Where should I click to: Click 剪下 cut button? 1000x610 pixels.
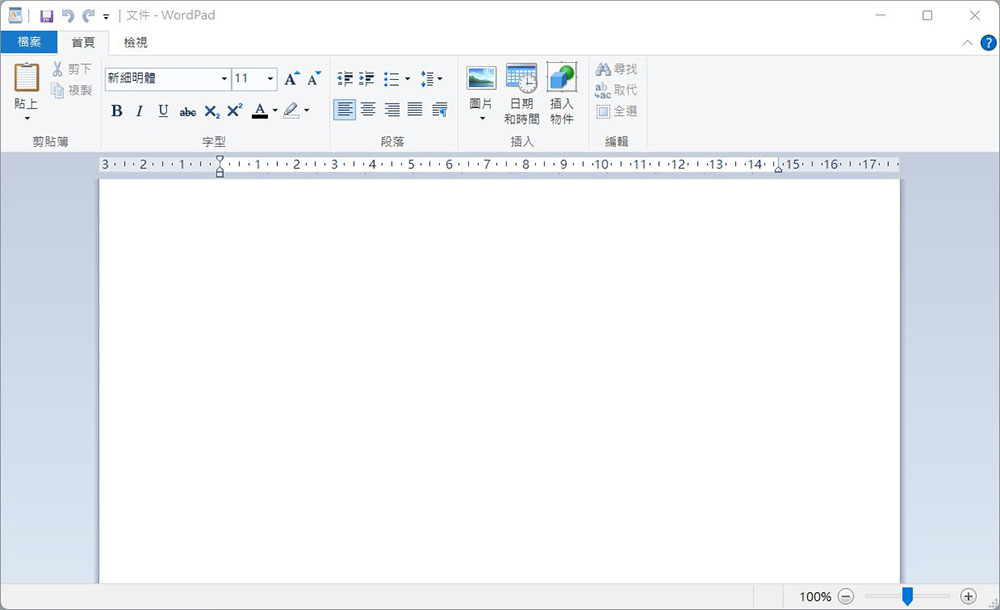(x=72, y=69)
